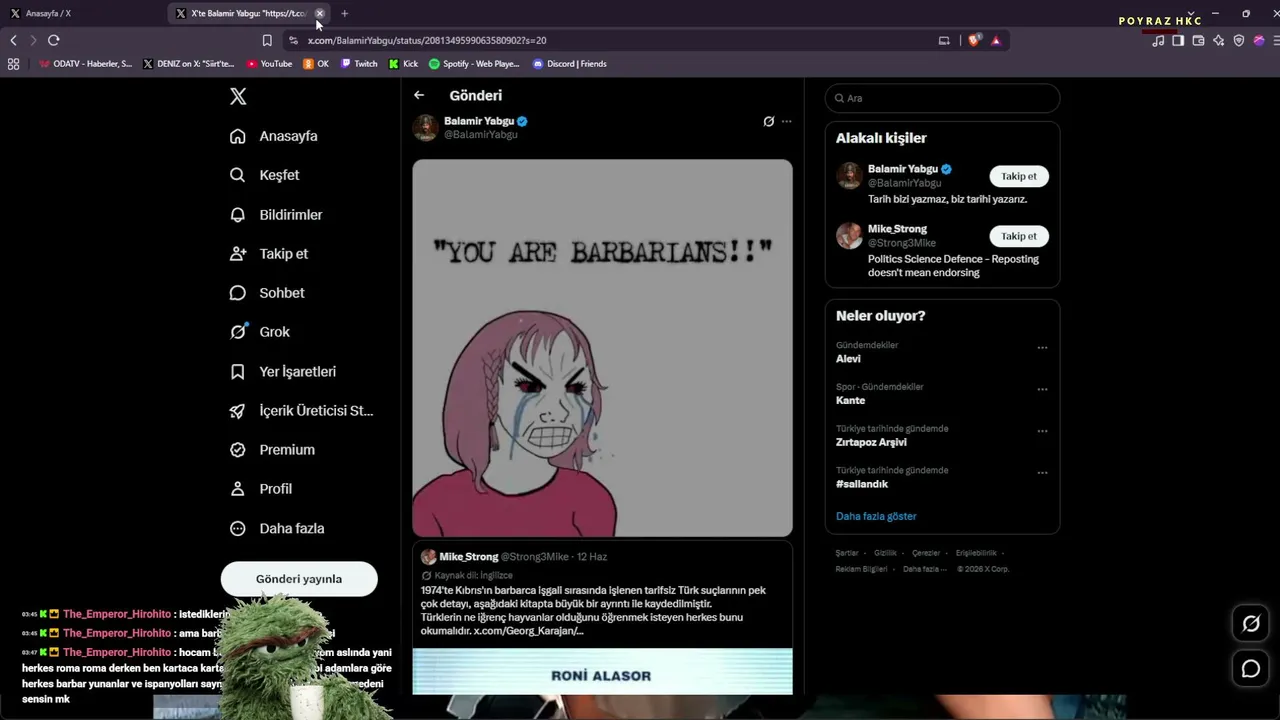This screenshot has height=720, width=1280.
Task: Open the Leo AI sparkle icon
Action: pos(1218,40)
